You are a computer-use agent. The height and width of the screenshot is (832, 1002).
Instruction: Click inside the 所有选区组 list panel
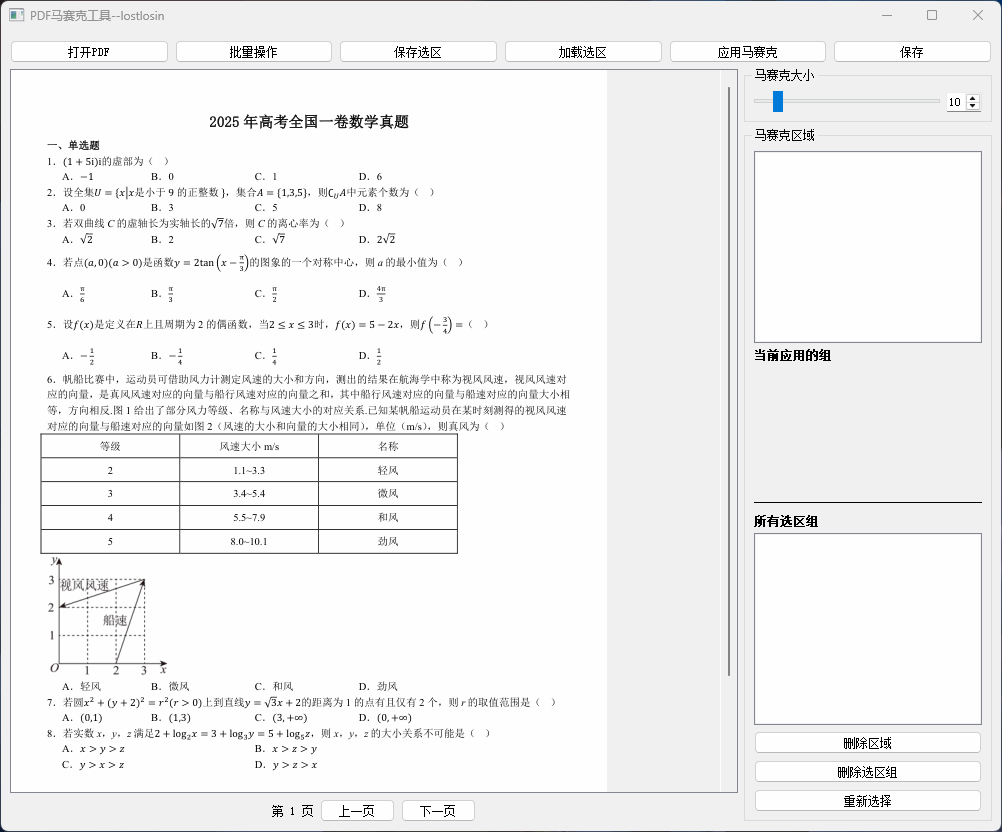pyautogui.click(x=866, y=628)
